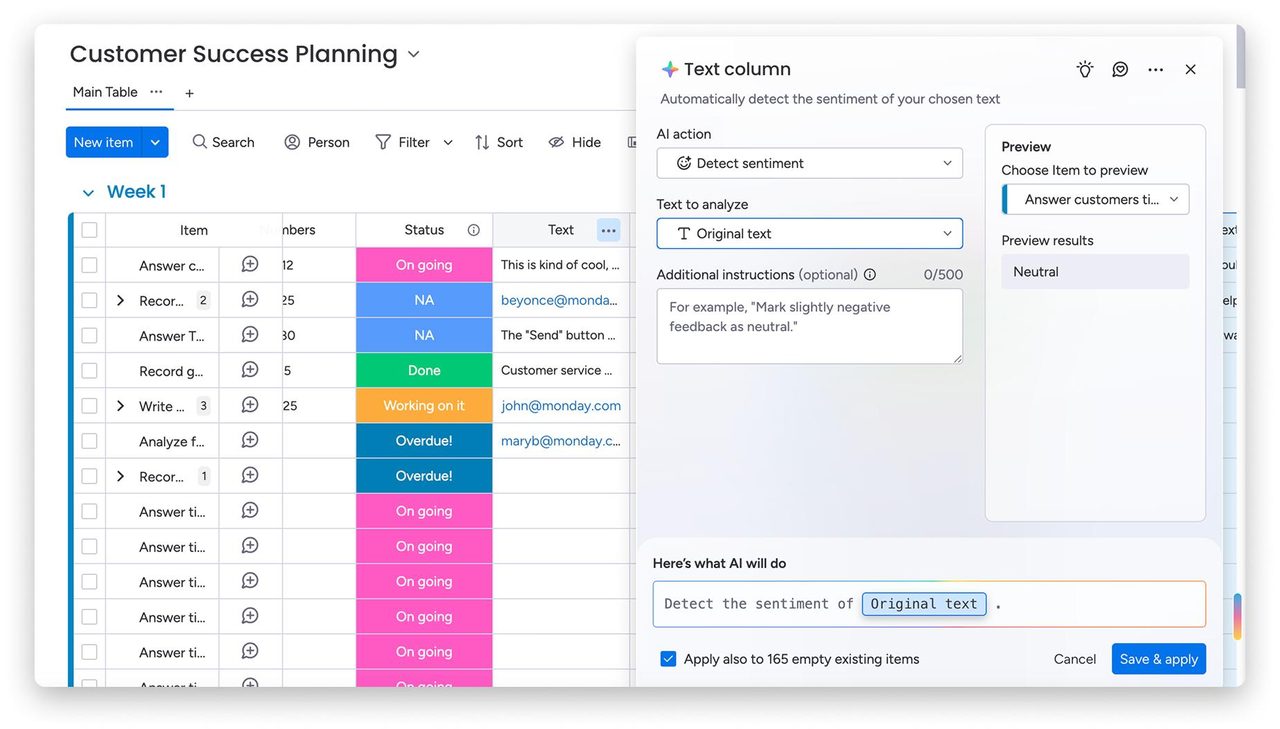Switch to the Main Table tab
Screen dimensions: 1280x729
(x=105, y=92)
